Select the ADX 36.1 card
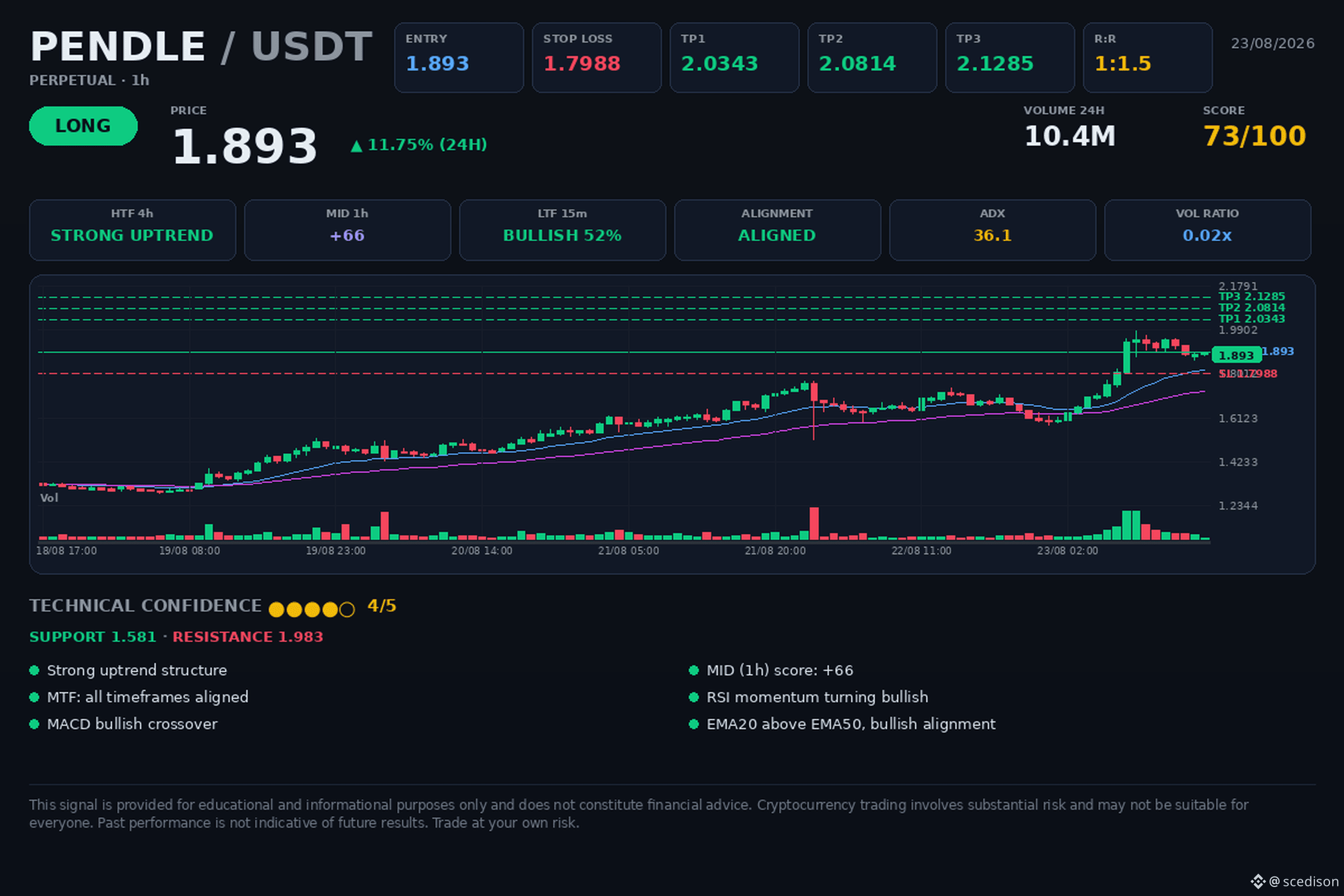 (x=992, y=230)
